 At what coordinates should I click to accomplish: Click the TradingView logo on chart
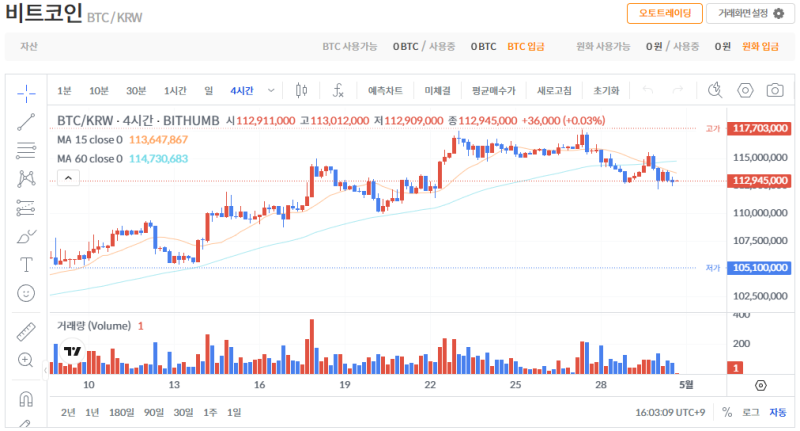[72, 351]
